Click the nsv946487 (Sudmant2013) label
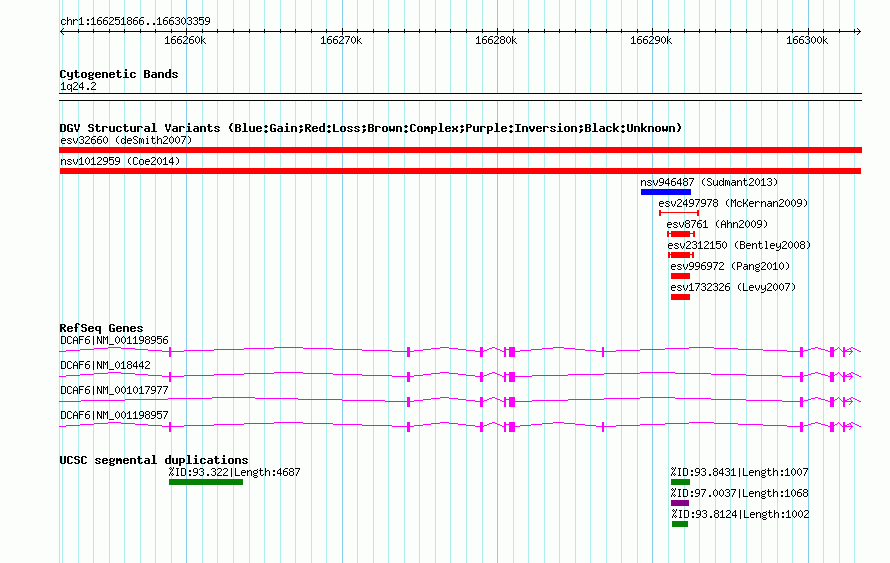This screenshot has height=563, width=890. click(x=709, y=182)
